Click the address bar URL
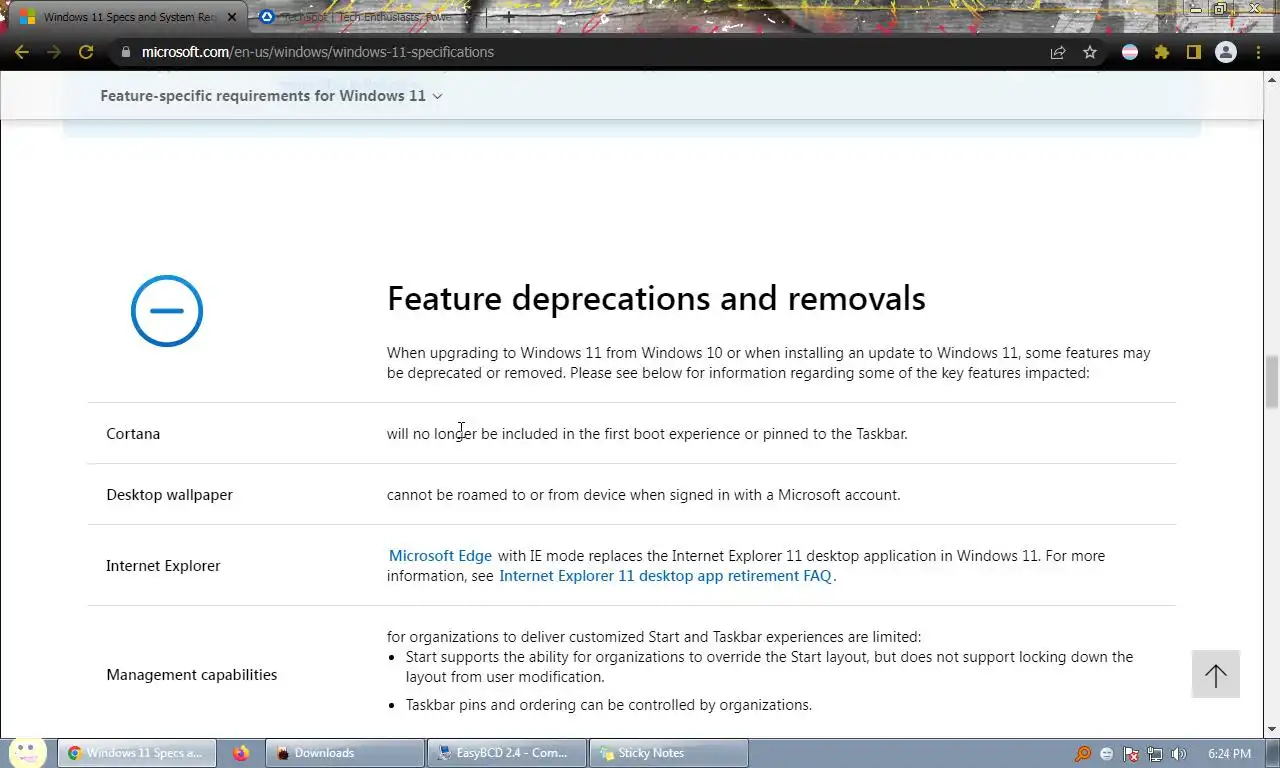 click(x=317, y=52)
